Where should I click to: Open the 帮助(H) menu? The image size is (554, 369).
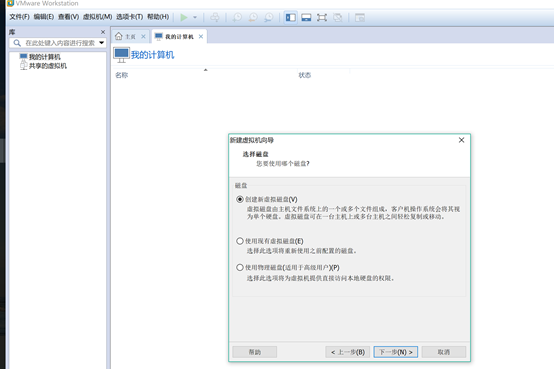[158, 17]
